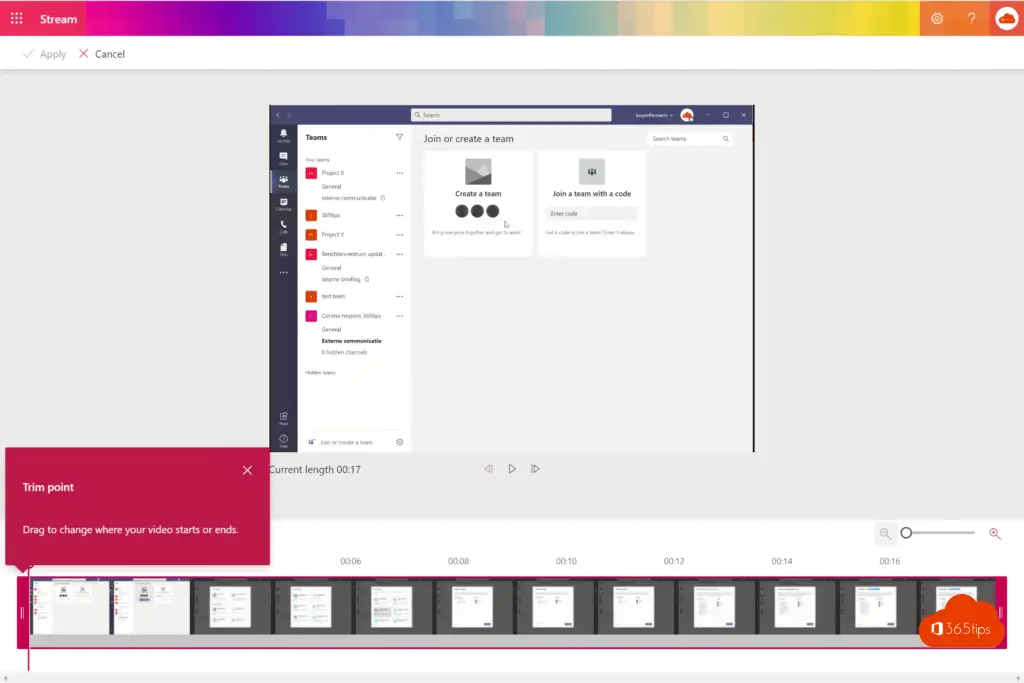Click the right trim handle
This screenshot has width=1024, height=683.
1000,612
